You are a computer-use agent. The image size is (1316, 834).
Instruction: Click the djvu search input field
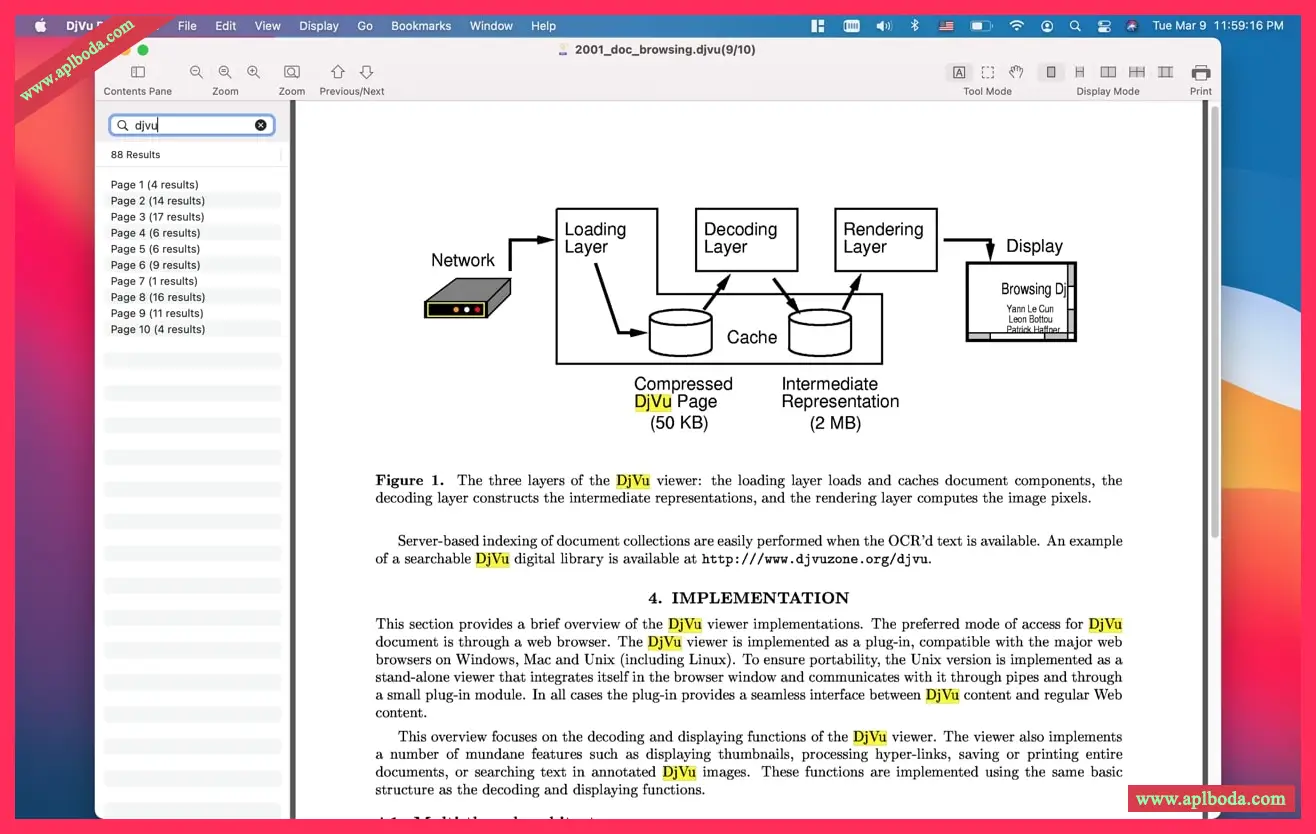coord(192,125)
